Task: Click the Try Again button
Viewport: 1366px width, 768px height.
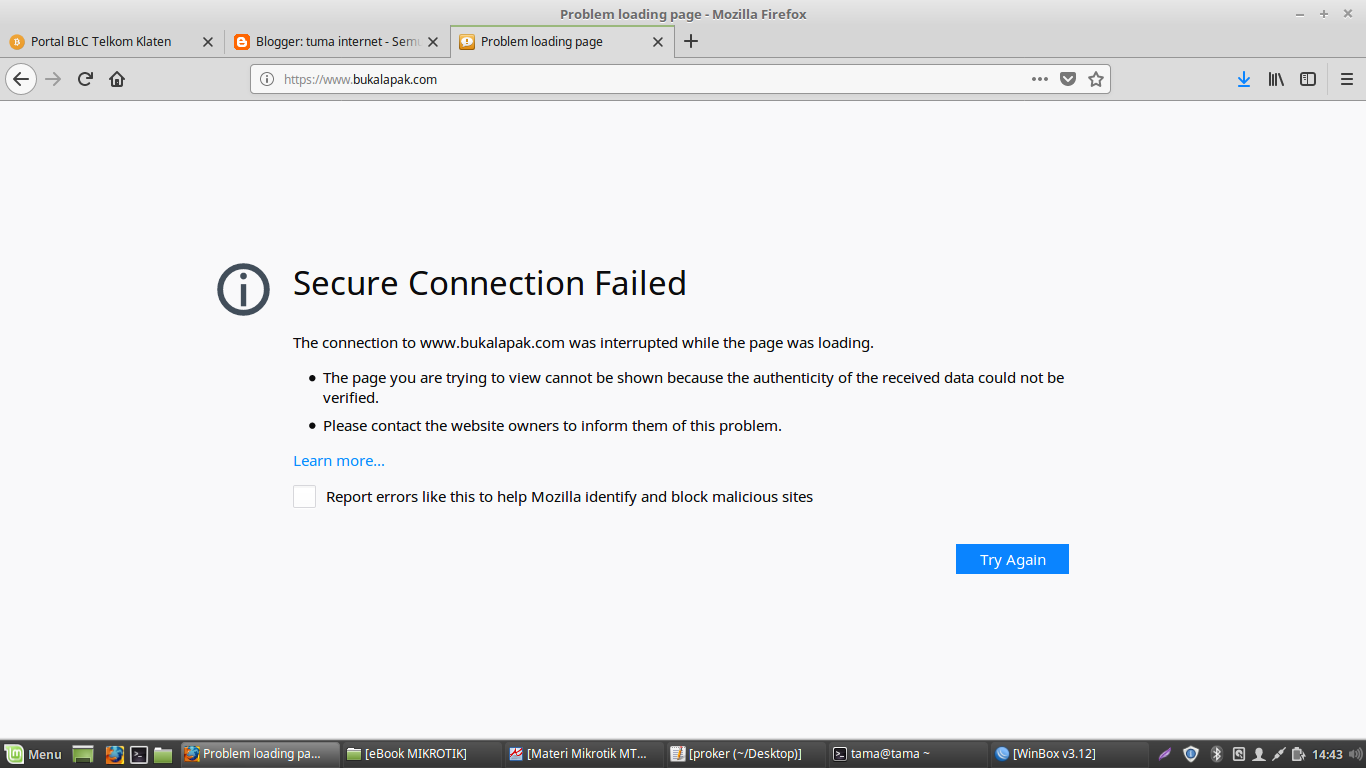Action: [1012, 559]
